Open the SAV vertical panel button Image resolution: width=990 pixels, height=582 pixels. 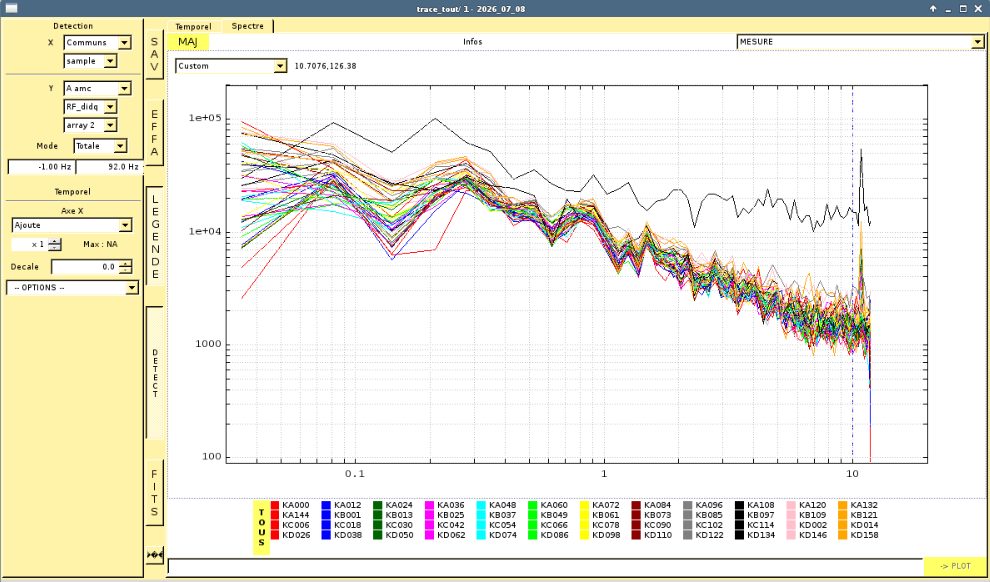(155, 54)
